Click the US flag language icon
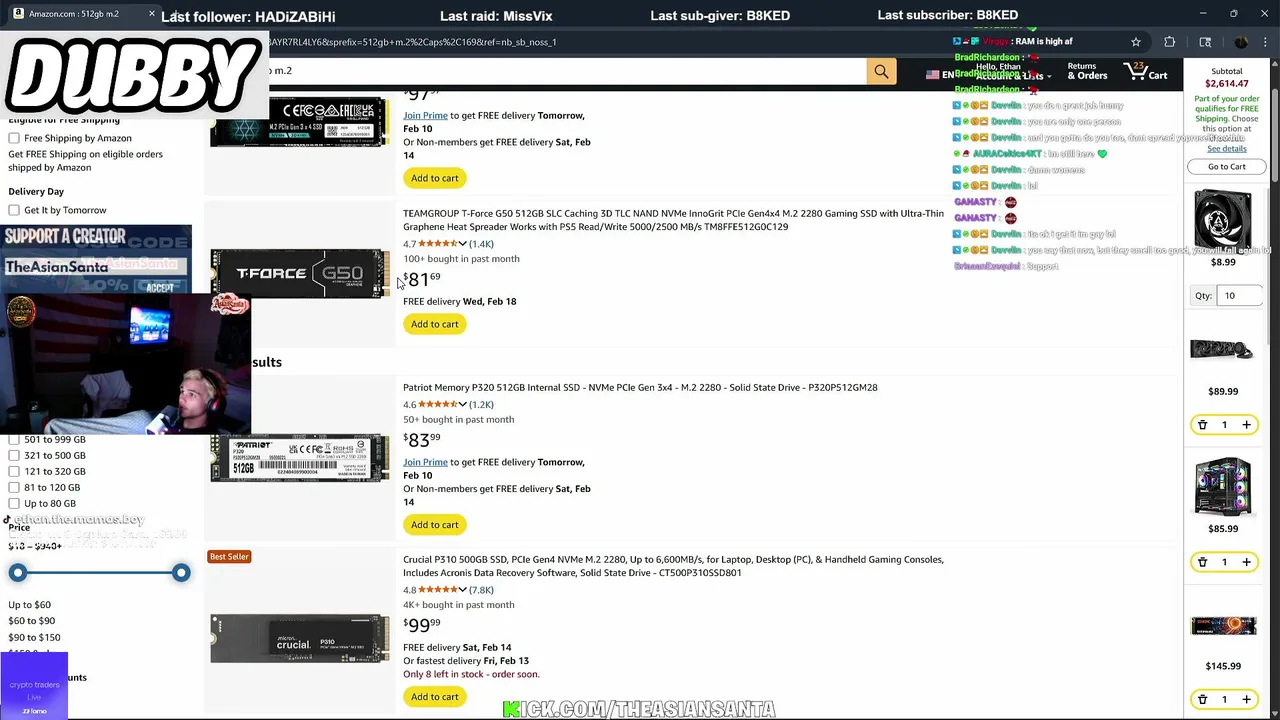The width and height of the screenshot is (1280, 720). (932, 74)
